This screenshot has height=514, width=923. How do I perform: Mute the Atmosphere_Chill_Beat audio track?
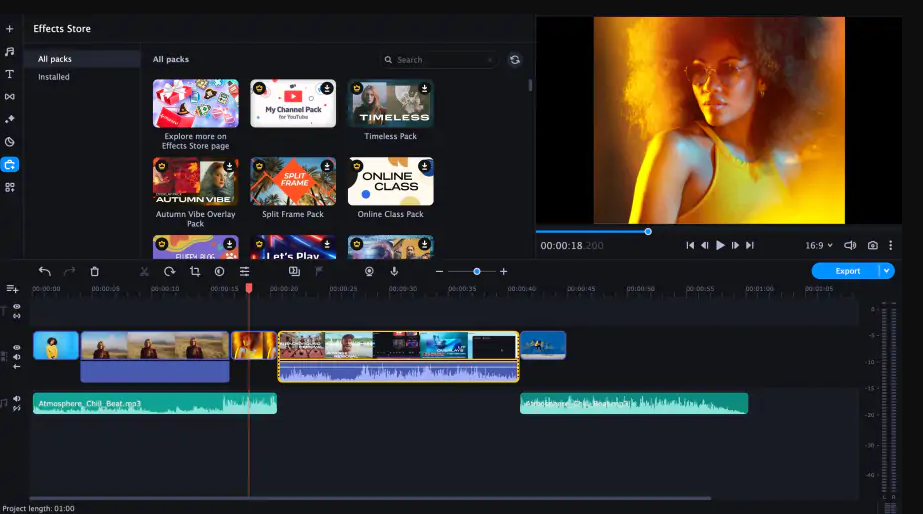[x=17, y=398]
